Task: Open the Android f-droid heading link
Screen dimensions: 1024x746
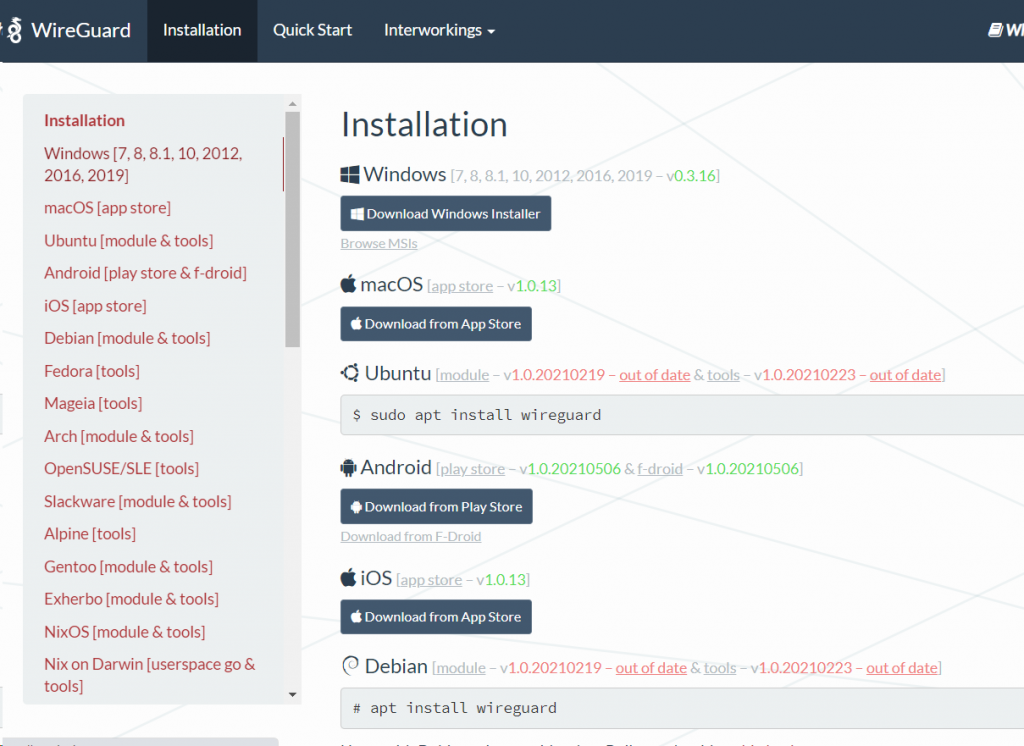Action: tap(660, 469)
